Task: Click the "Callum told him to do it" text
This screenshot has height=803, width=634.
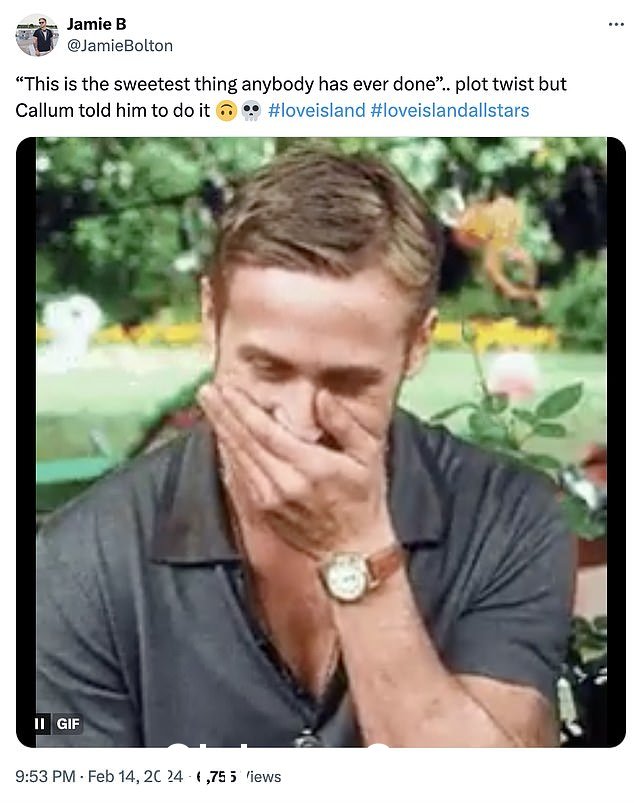Action: point(113,110)
